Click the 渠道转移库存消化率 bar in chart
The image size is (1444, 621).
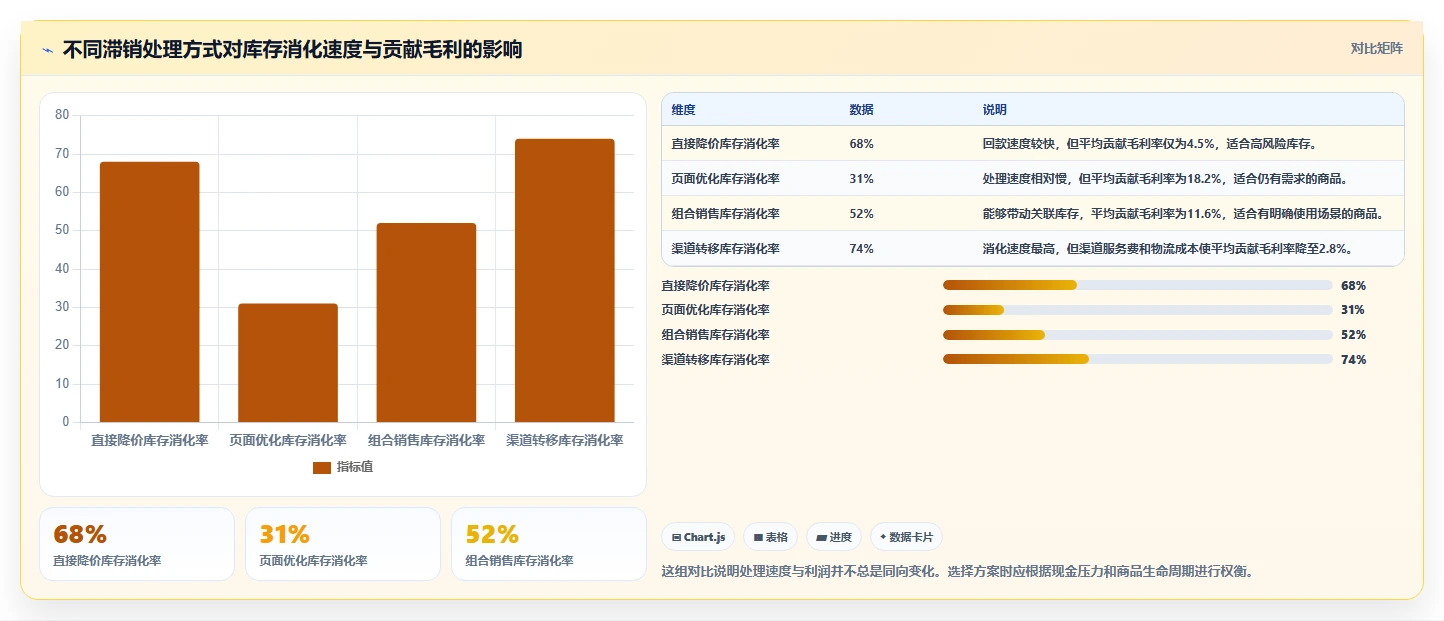tap(564, 281)
